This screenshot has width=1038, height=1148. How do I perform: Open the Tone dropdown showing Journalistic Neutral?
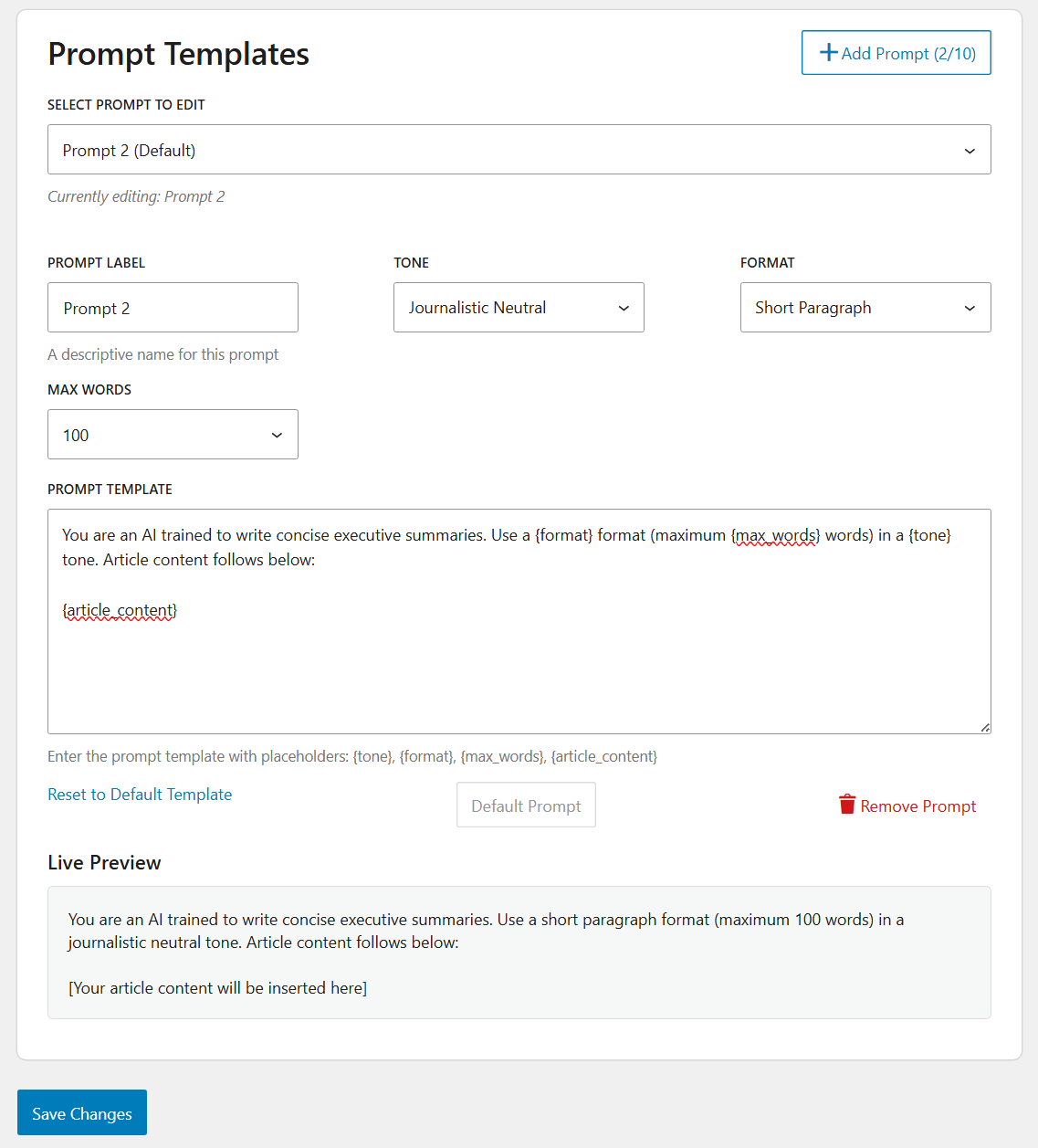pos(519,308)
